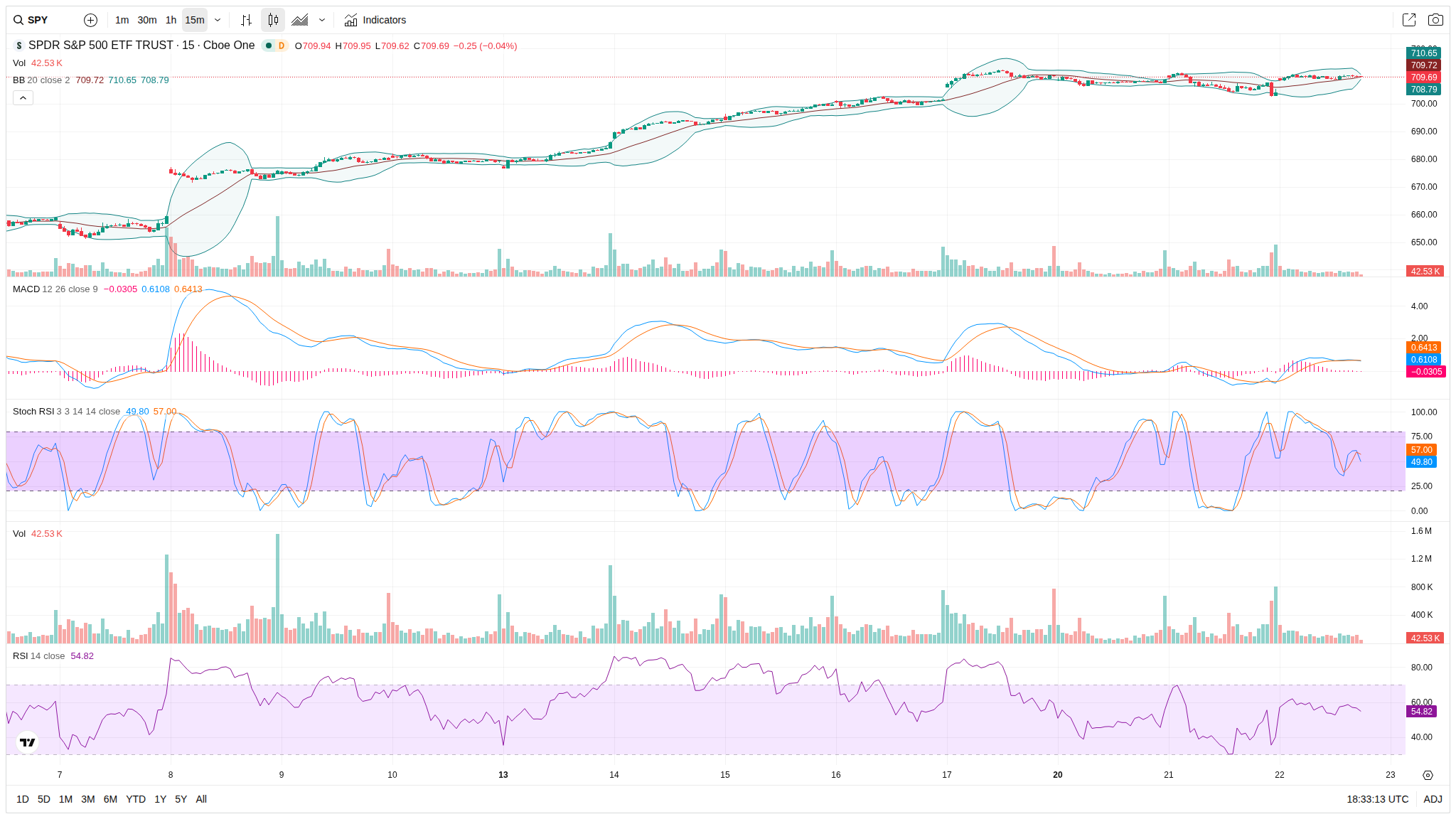Image resolution: width=1456 pixels, height=819 pixels.
Task: Expand the time interval dropdown arrow
Action: tap(218, 20)
